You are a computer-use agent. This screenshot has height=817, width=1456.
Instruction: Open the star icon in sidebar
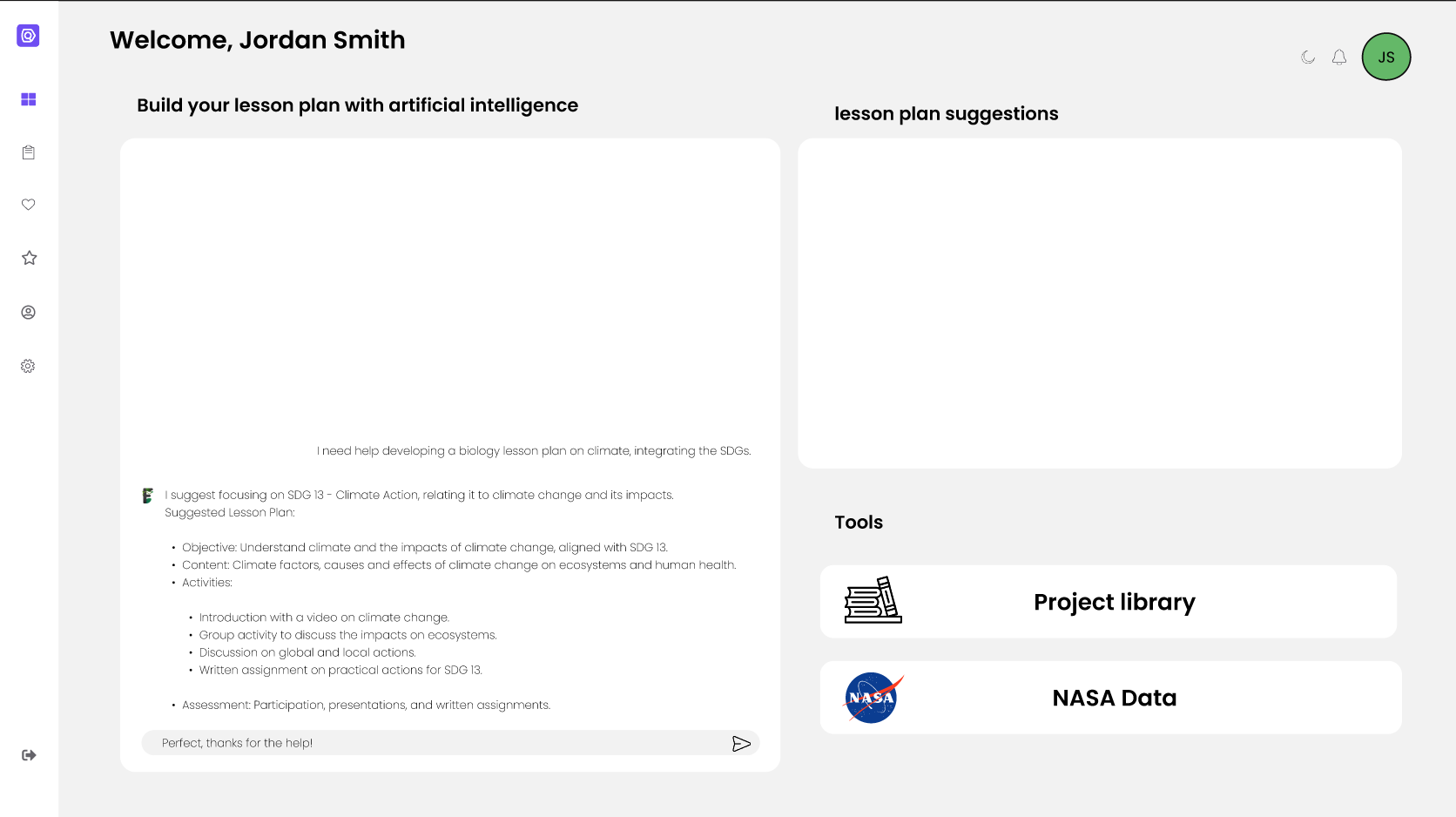coord(29,258)
